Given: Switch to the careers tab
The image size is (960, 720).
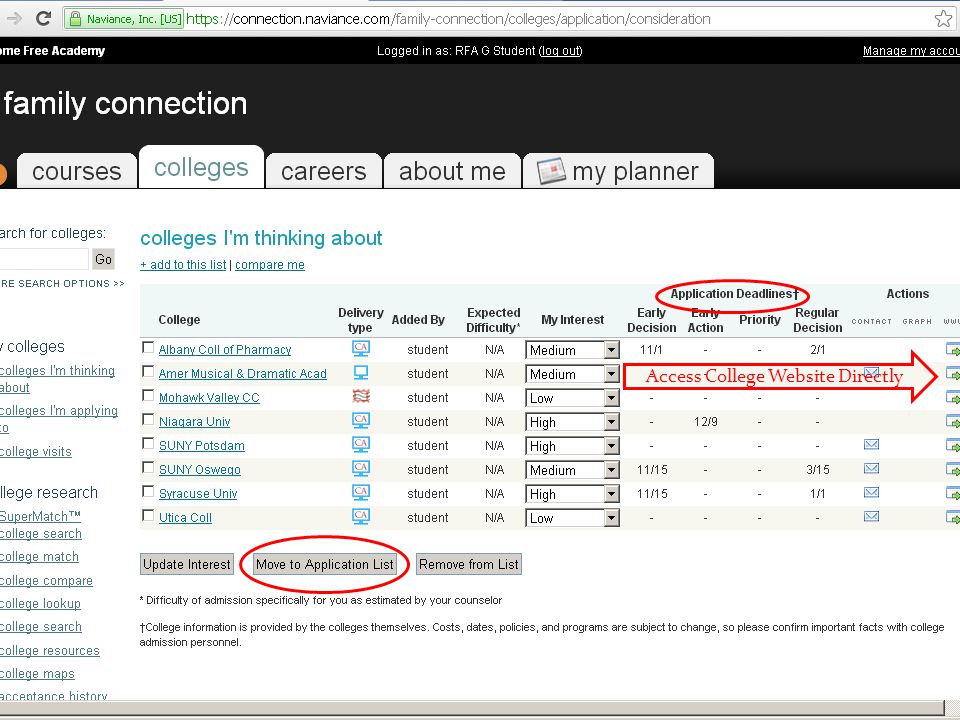Looking at the screenshot, I should tap(324, 171).
